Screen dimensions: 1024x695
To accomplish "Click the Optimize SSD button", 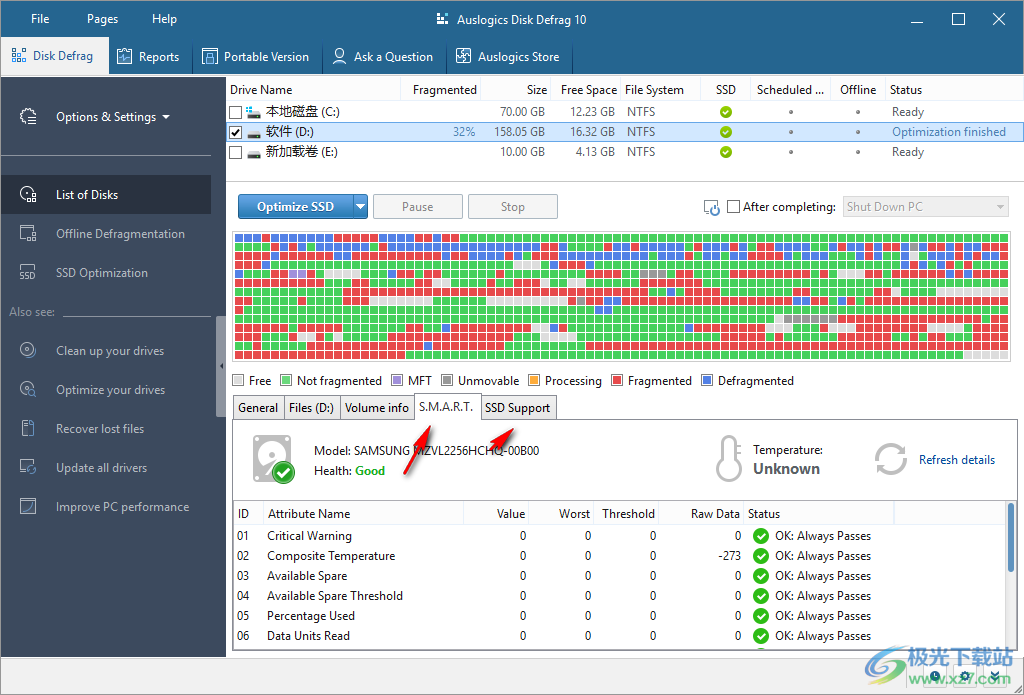I will (295, 206).
